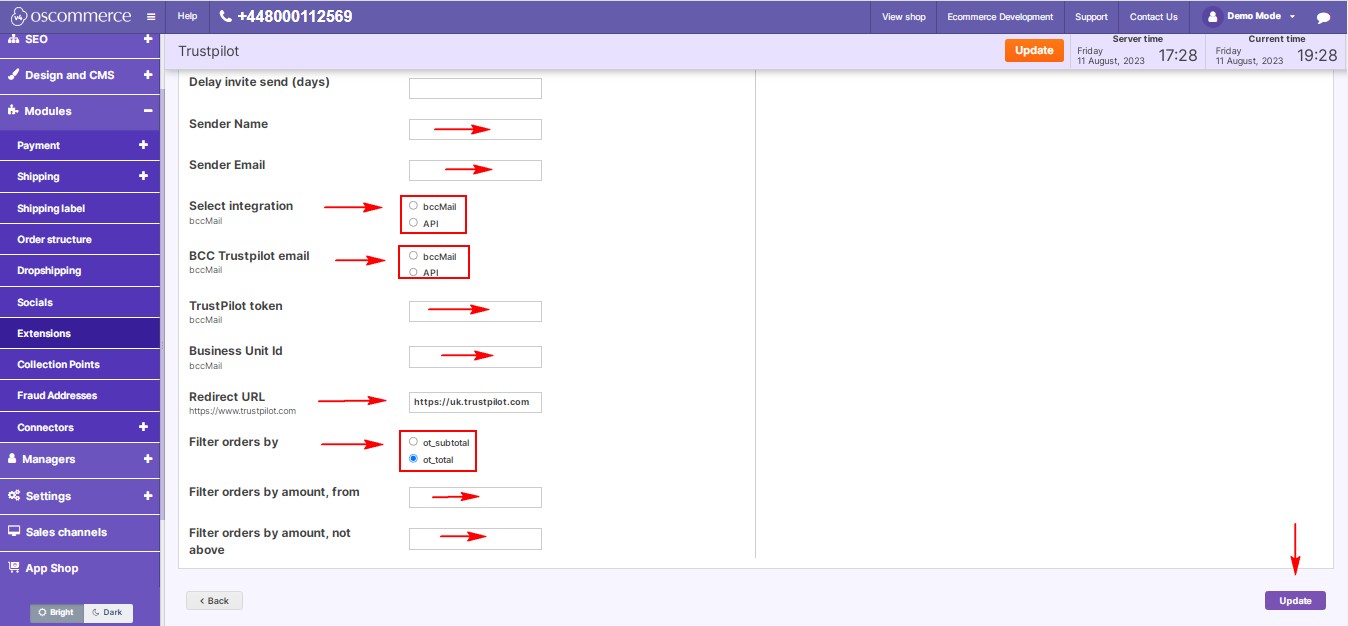The height and width of the screenshot is (626, 1348).
Task: Click the purple Update button
Action: click(x=1295, y=601)
